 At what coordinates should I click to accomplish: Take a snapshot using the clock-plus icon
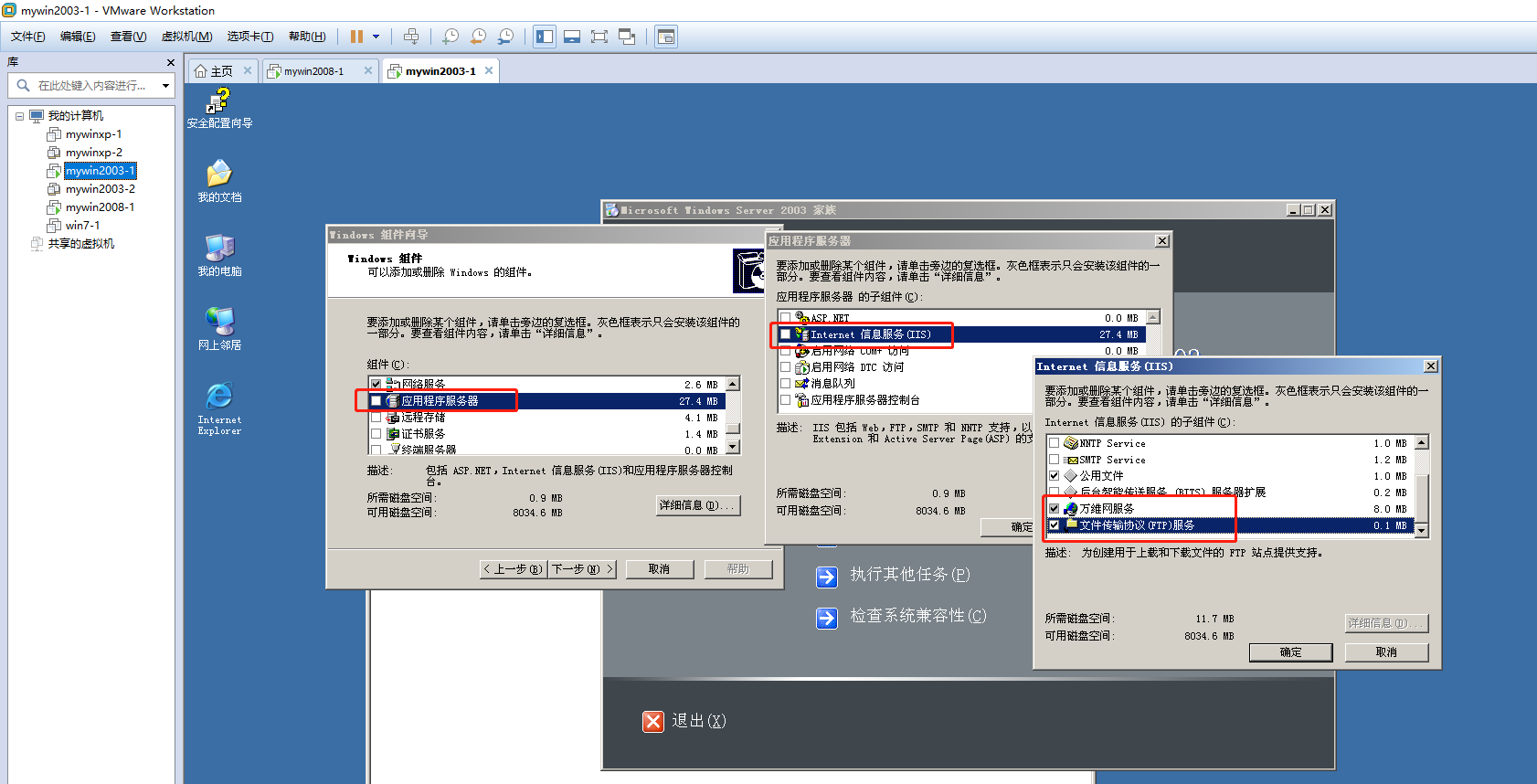pos(450,37)
